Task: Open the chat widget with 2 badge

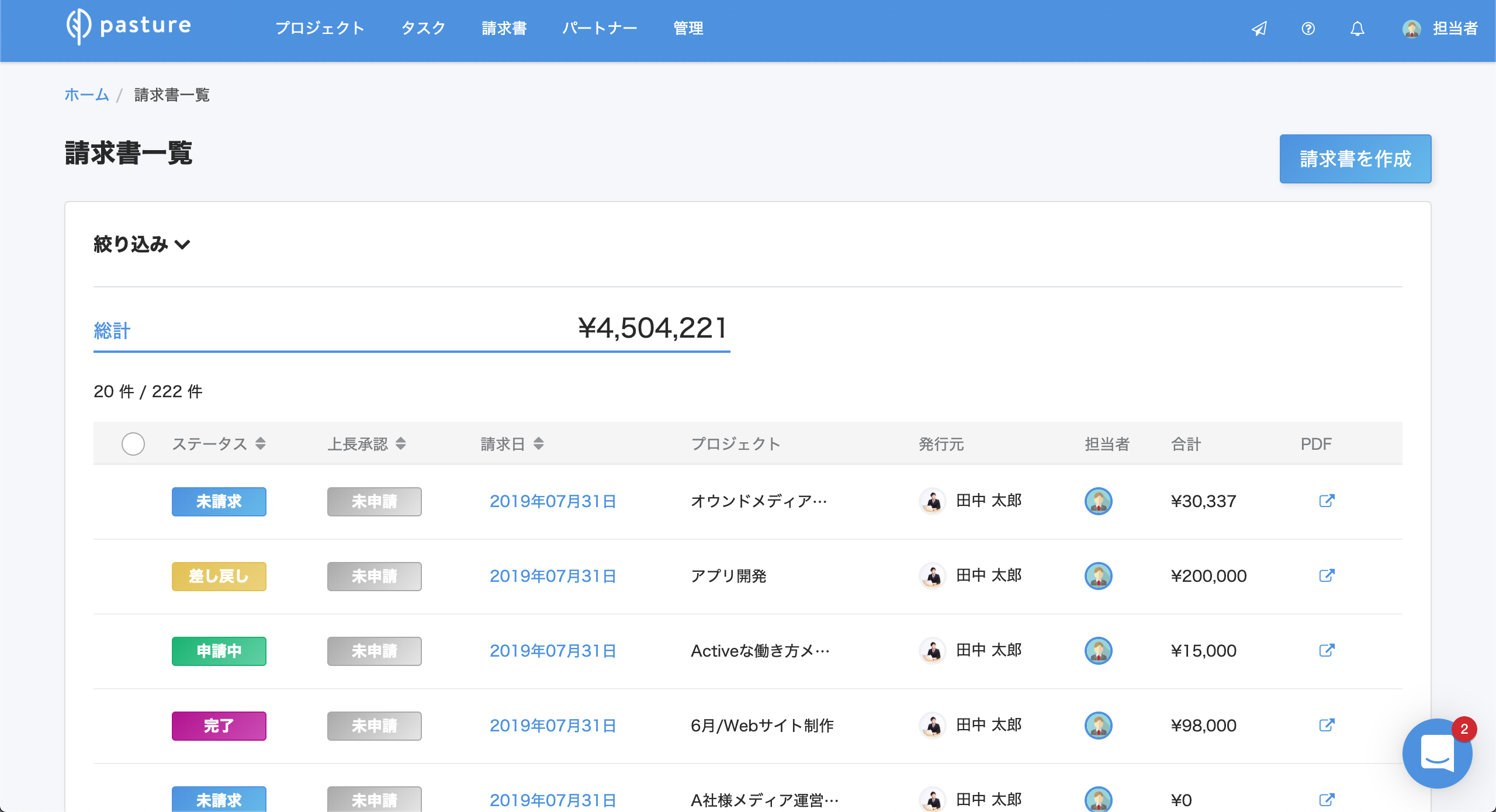Action: (1436, 754)
